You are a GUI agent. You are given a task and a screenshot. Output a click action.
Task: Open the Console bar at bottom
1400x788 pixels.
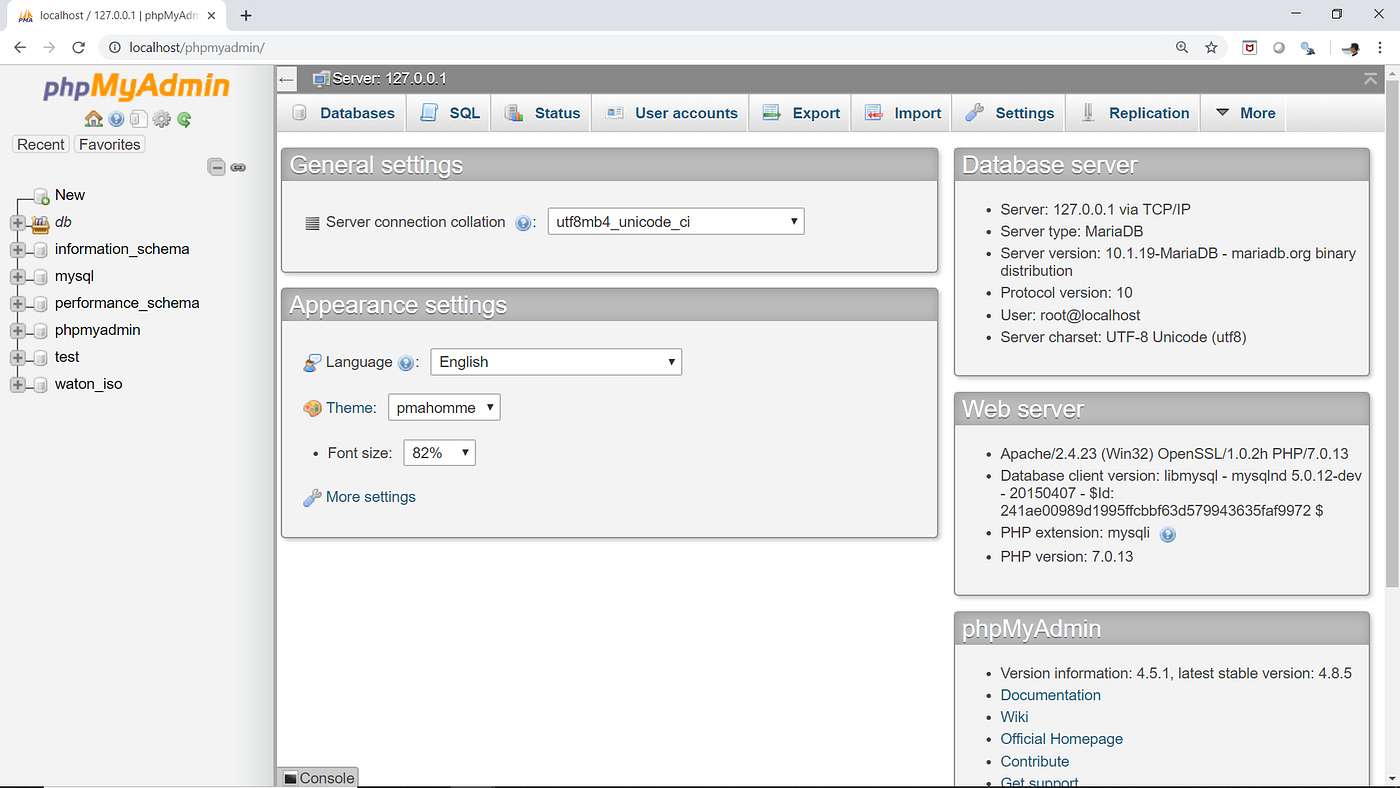click(317, 778)
